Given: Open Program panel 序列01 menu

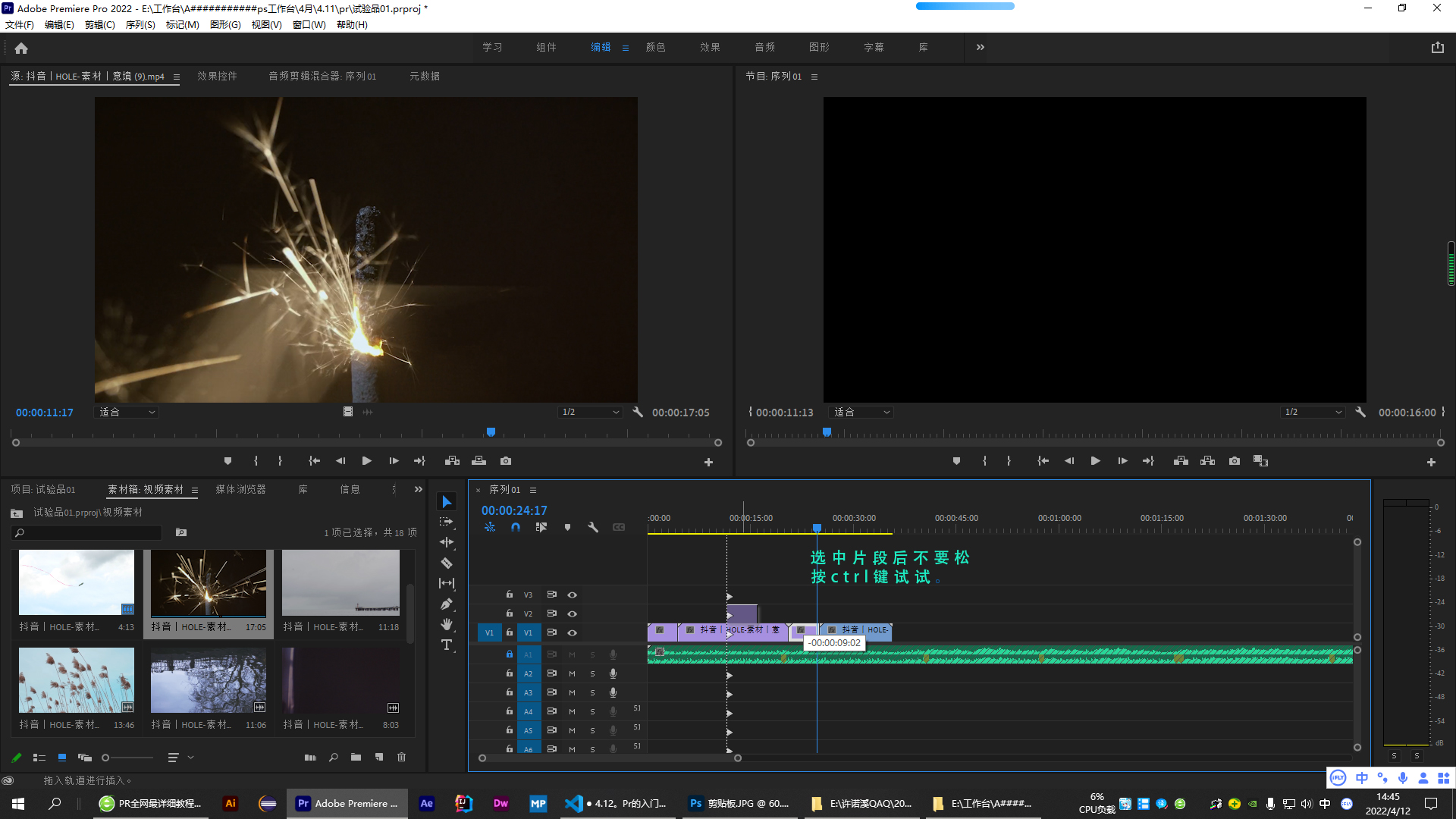Looking at the screenshot, I should [814, 77].
